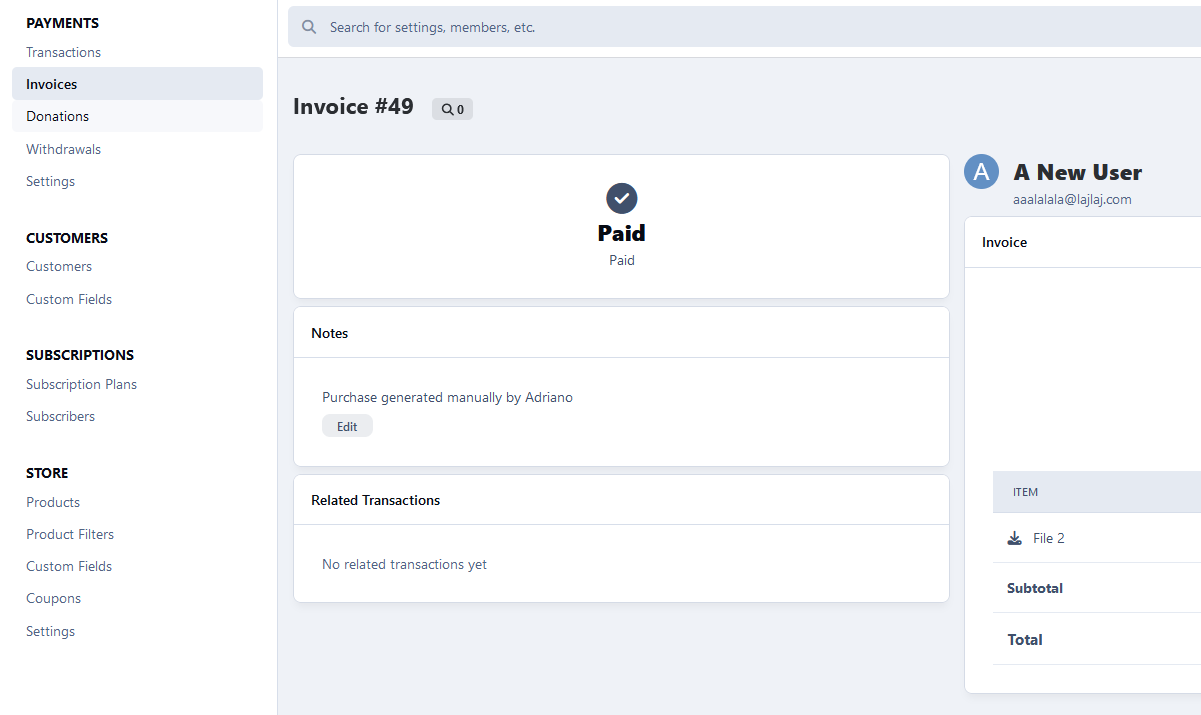Open the Coupons page
Viewport: 1201px width, 715px height.
click(x=53, y=598)
